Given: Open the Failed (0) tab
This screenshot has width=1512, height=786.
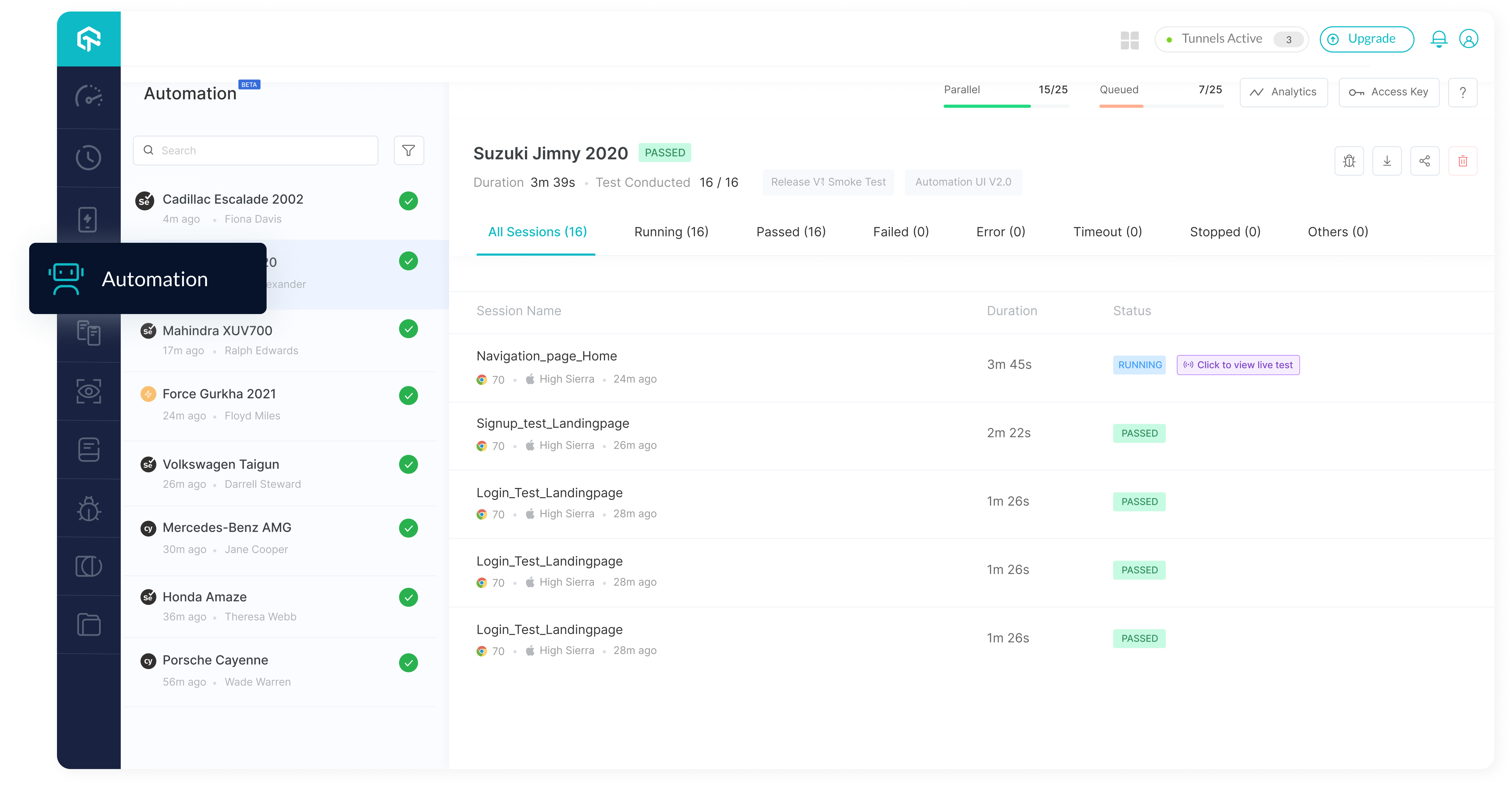Looking at the screenshot, I should point(901,231).
